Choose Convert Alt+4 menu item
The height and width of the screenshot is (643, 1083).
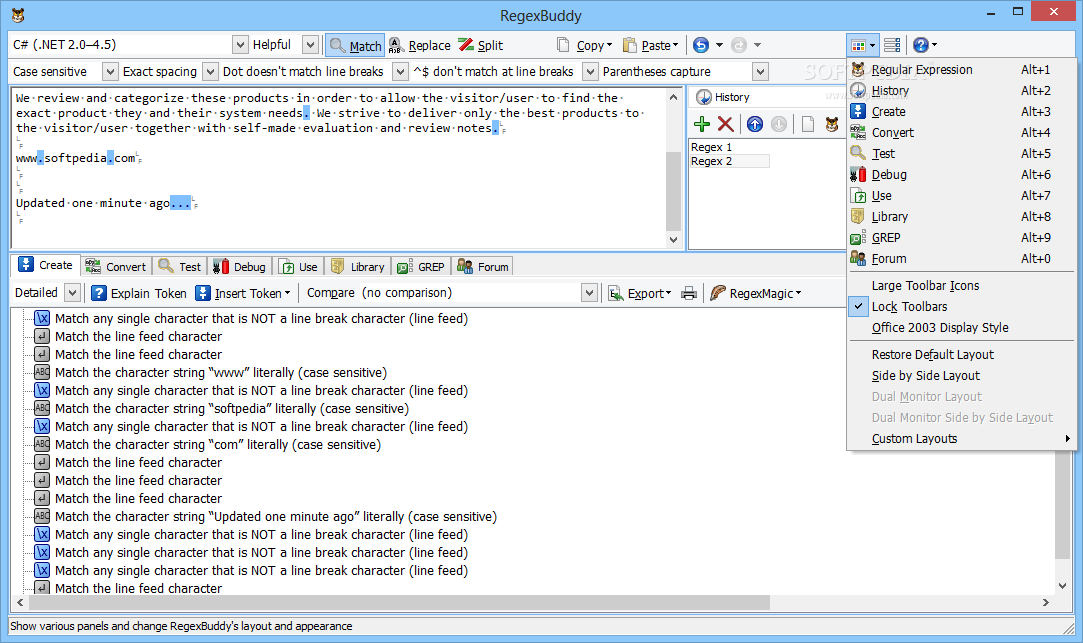pyautogui.click(x=961, y=133)
